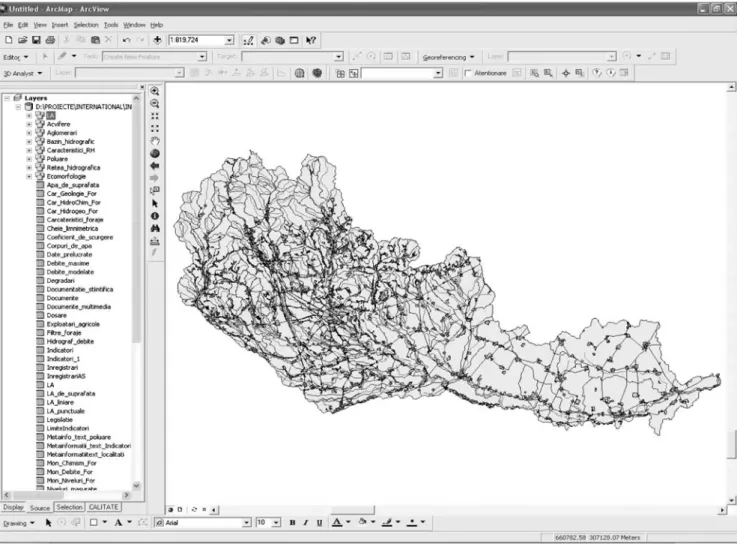Viewport: 737px width, 544px height.
Task: Select the Measure tool
Action: tap(155, 241)
